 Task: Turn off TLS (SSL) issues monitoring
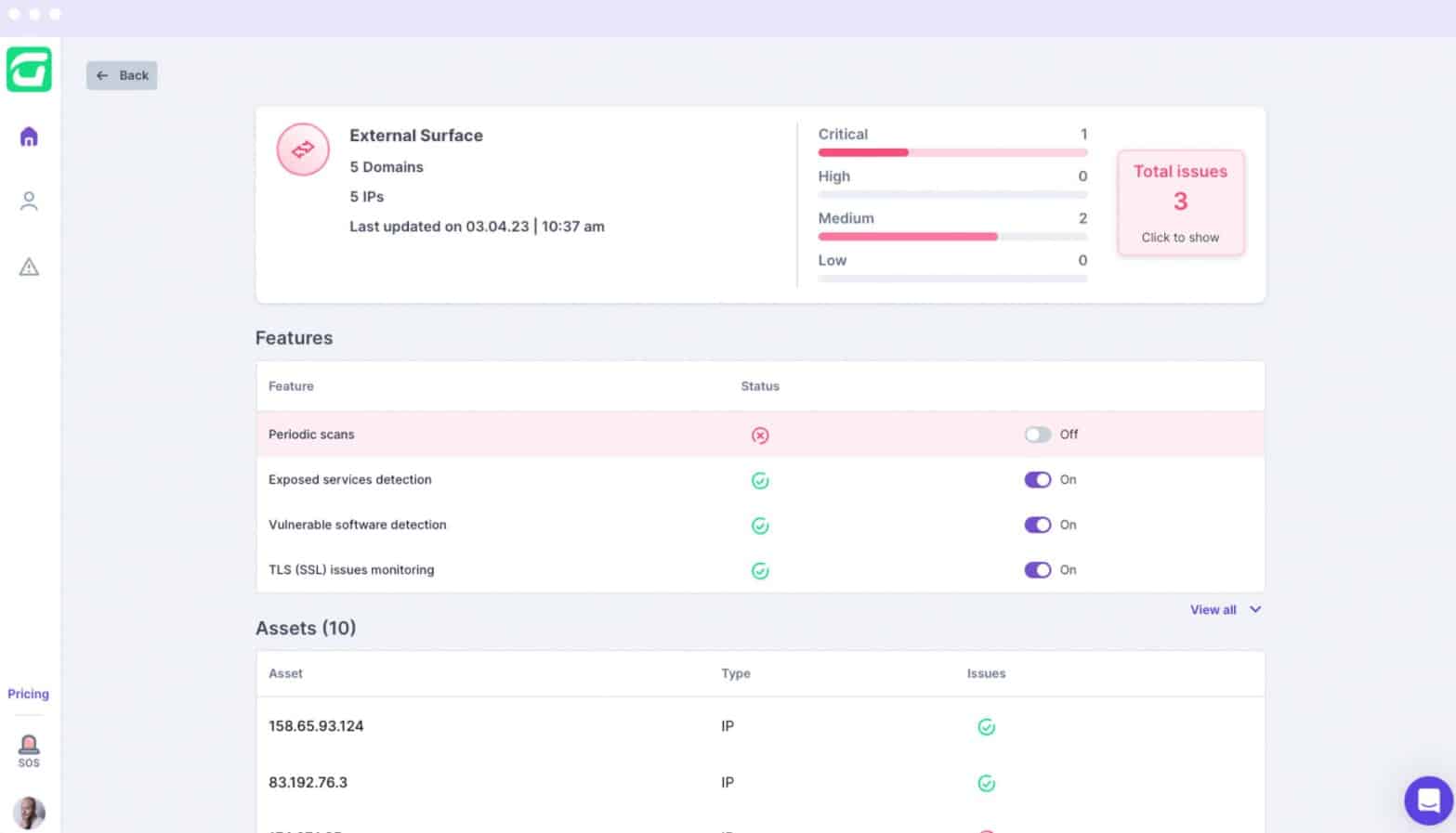(1037, 569)
